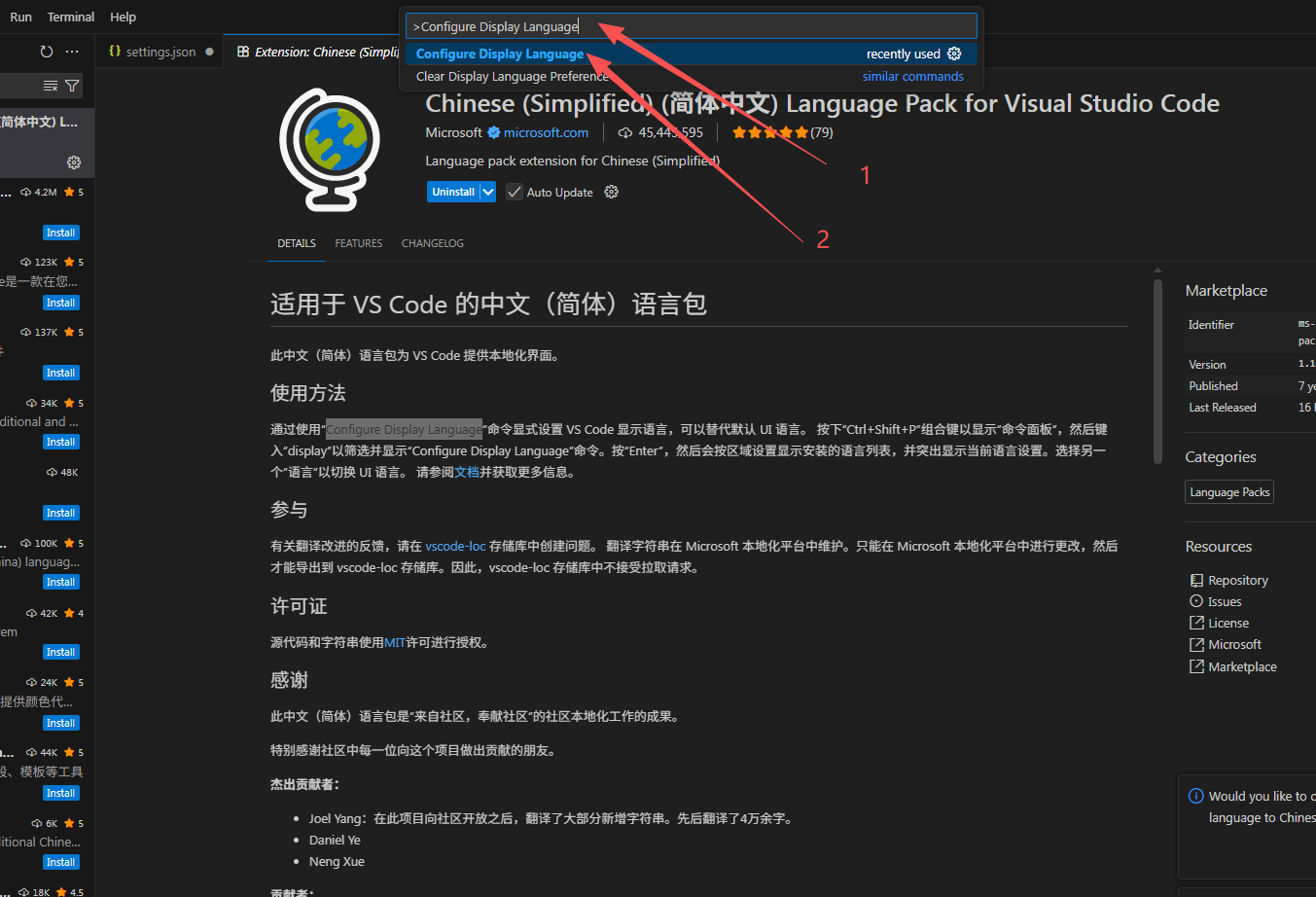Click the 'Published' row in Marketplace info
The height and width of the screenshot is (897, 1316).
1251,386
